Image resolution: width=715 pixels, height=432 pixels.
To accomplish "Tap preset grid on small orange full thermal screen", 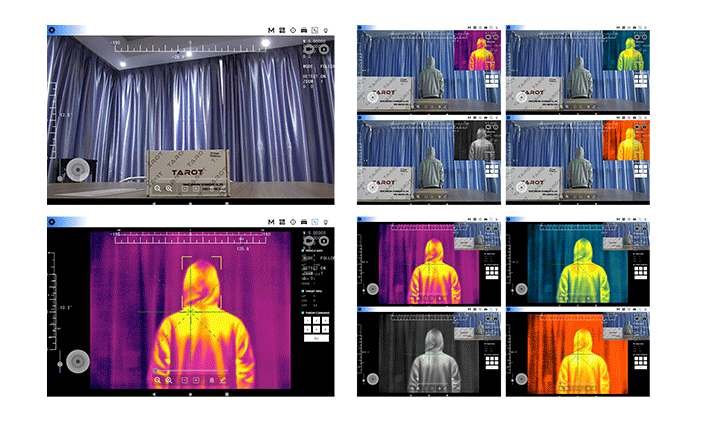I will tap(640, 361).
